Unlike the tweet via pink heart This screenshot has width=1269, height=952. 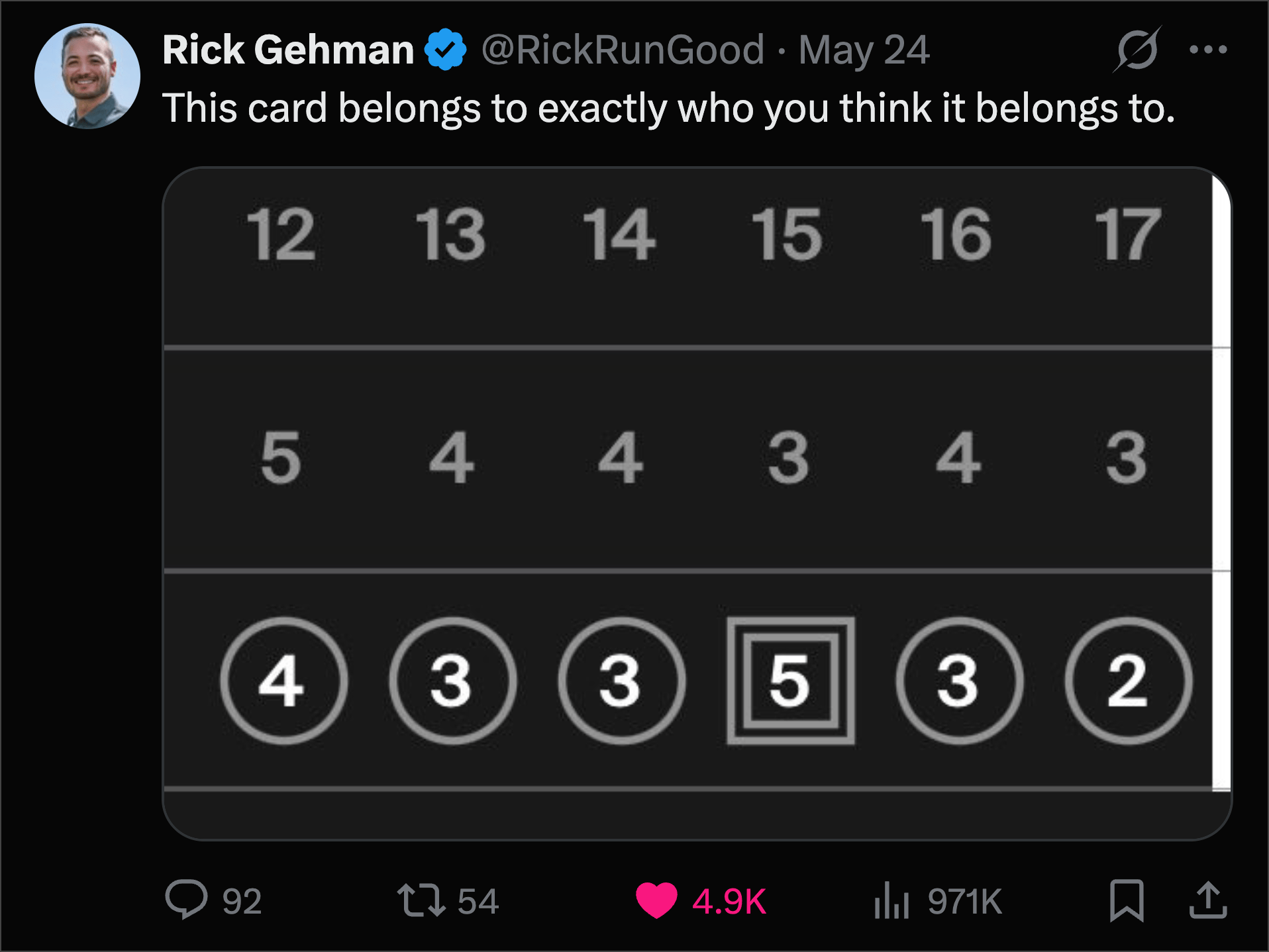656,900
